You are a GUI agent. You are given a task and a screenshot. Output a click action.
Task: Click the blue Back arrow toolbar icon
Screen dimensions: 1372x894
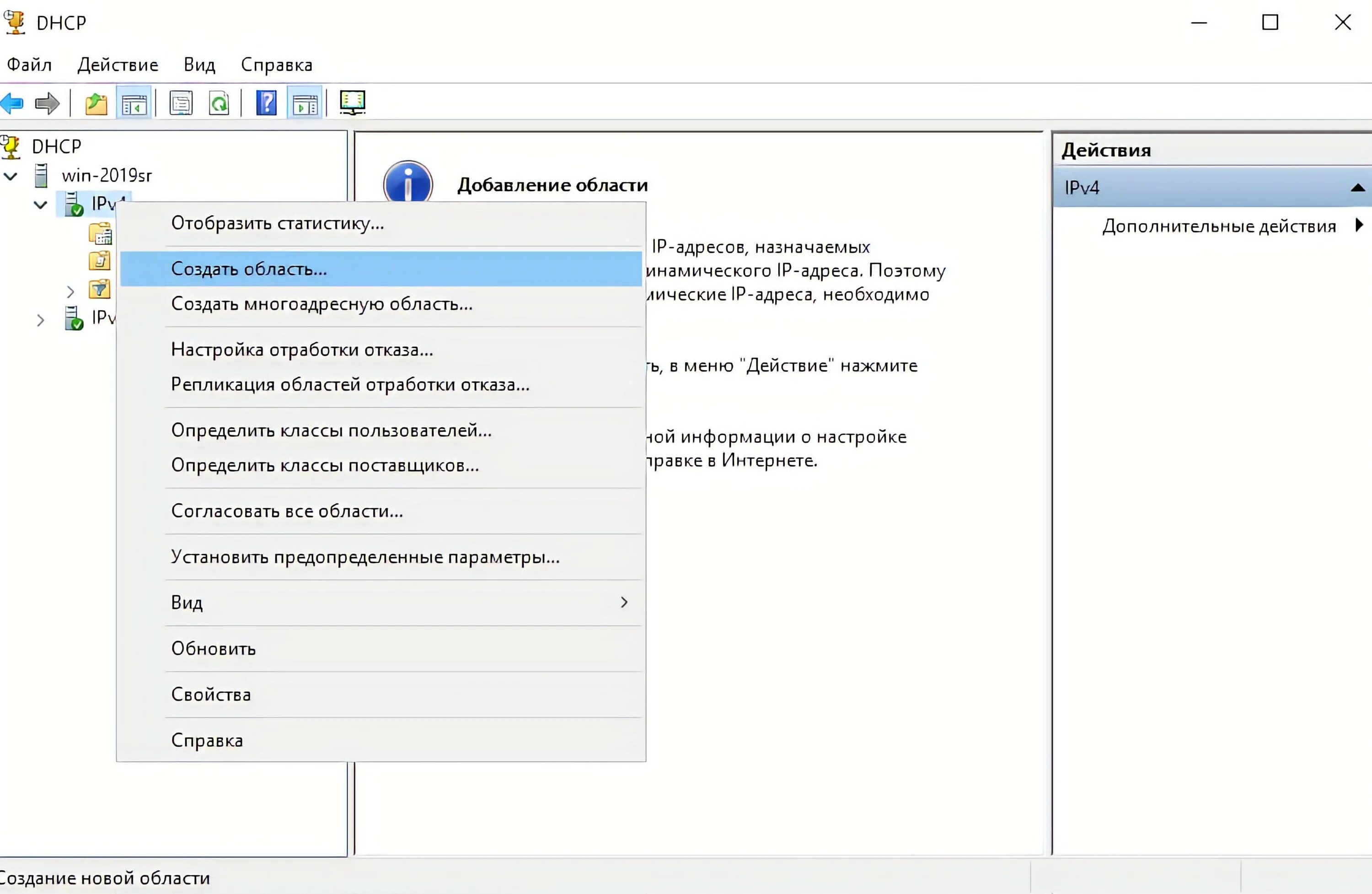(x=13, y=104)
